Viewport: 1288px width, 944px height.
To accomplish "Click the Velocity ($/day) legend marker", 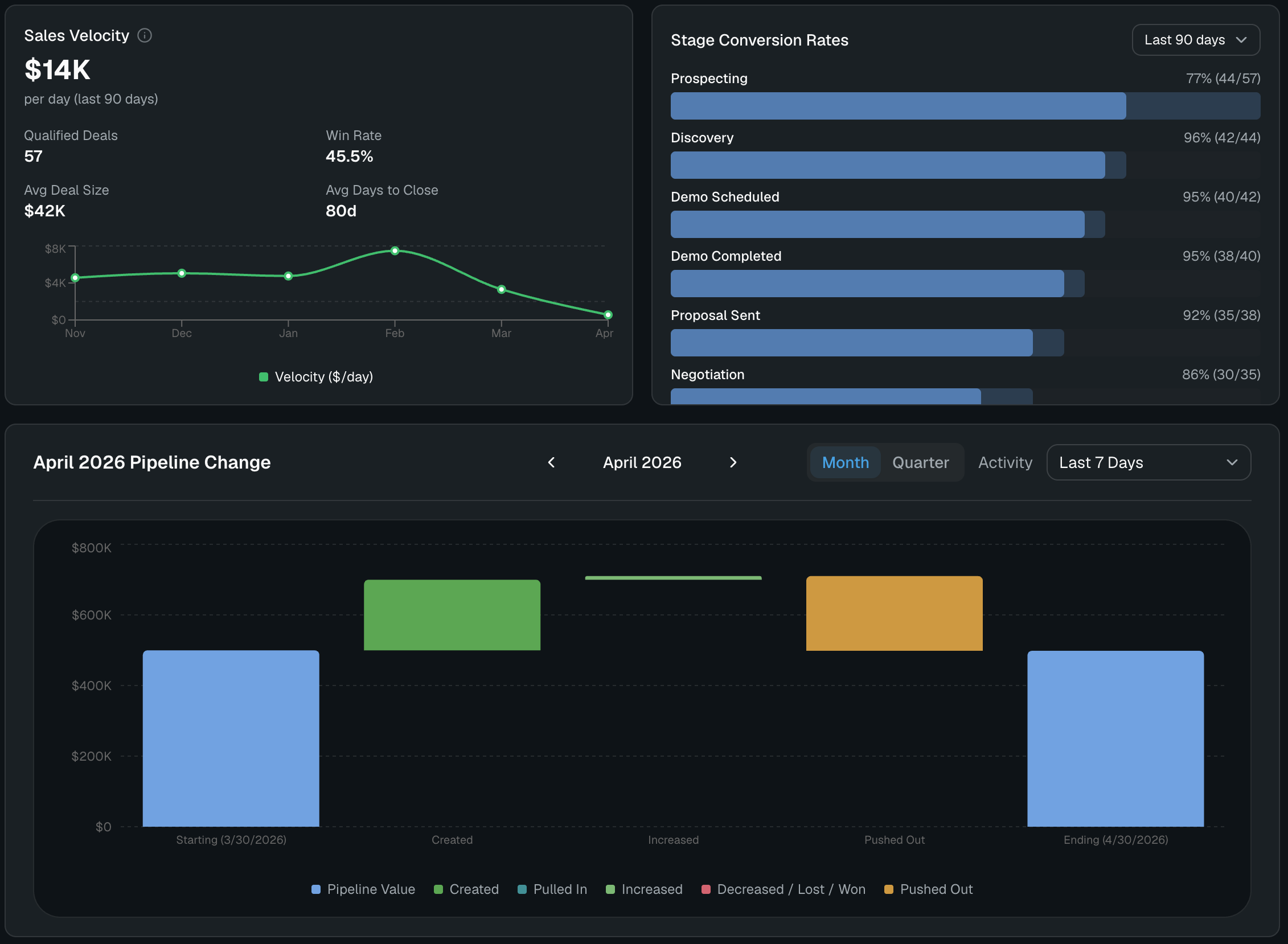I will point(264,376).
